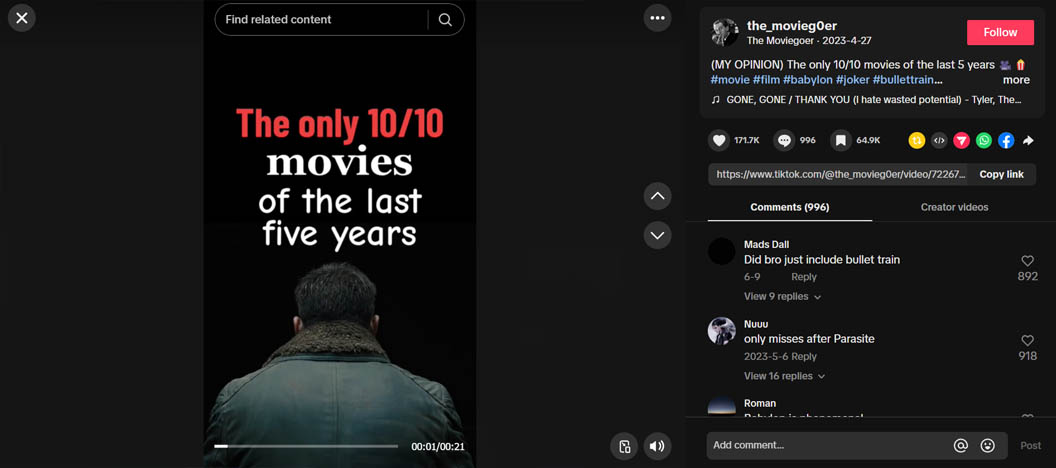
Task: Click the video to pause playback
Action: pyautogui.click(x=339, y=234)
